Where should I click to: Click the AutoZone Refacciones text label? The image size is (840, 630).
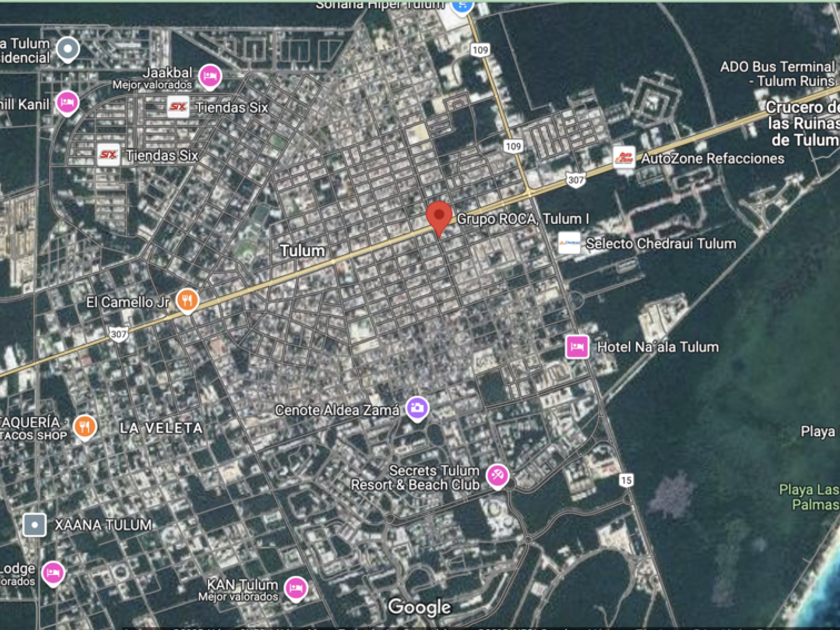712,159
